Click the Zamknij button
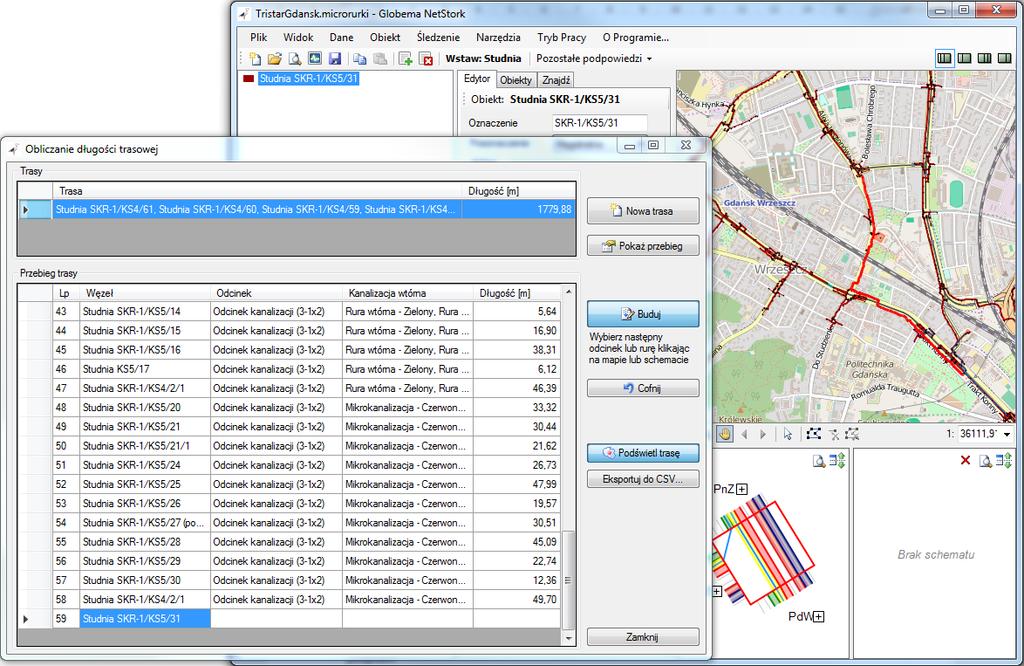This screenshot has width=1024, height=666. [x=643, y=637]
